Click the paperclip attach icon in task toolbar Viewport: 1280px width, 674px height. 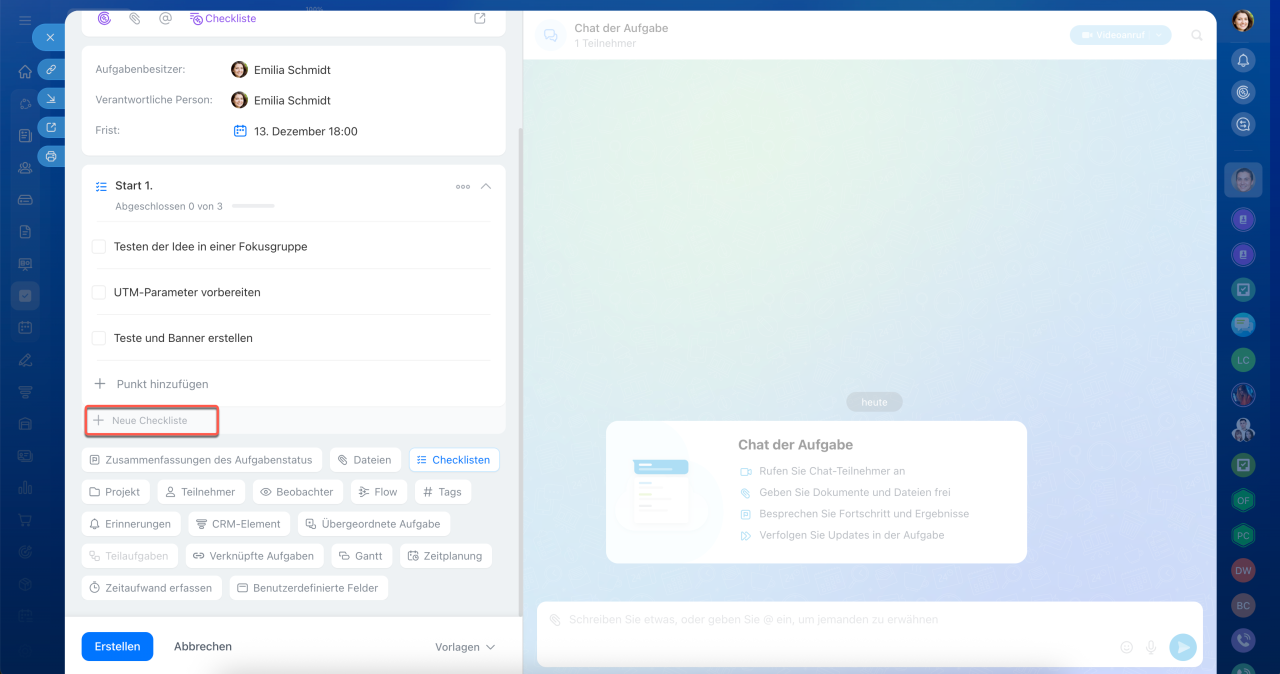(x=135, y=18)
